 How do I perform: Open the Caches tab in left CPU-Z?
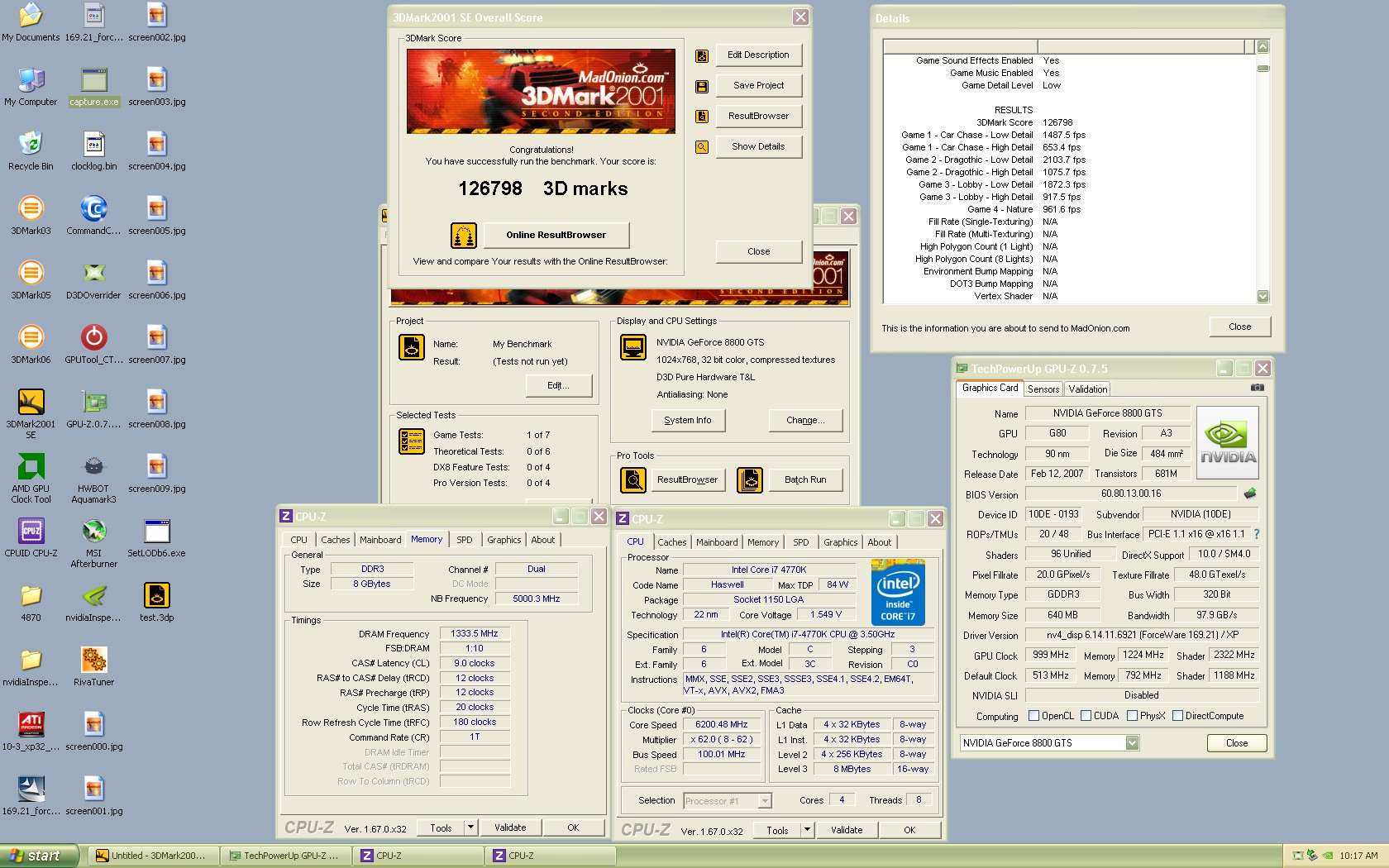pyautogui.click(x=336, y=540)
